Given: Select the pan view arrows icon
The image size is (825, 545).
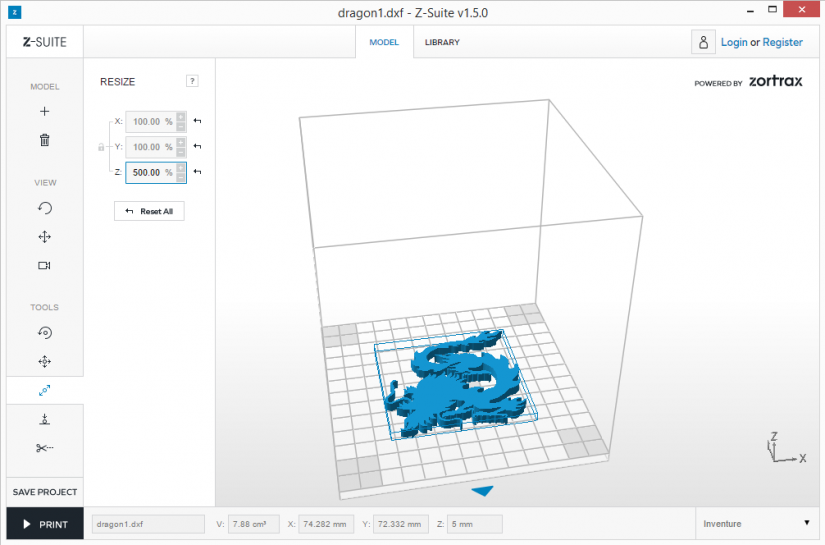Looking at the screenshot, I should coord(45,237).
